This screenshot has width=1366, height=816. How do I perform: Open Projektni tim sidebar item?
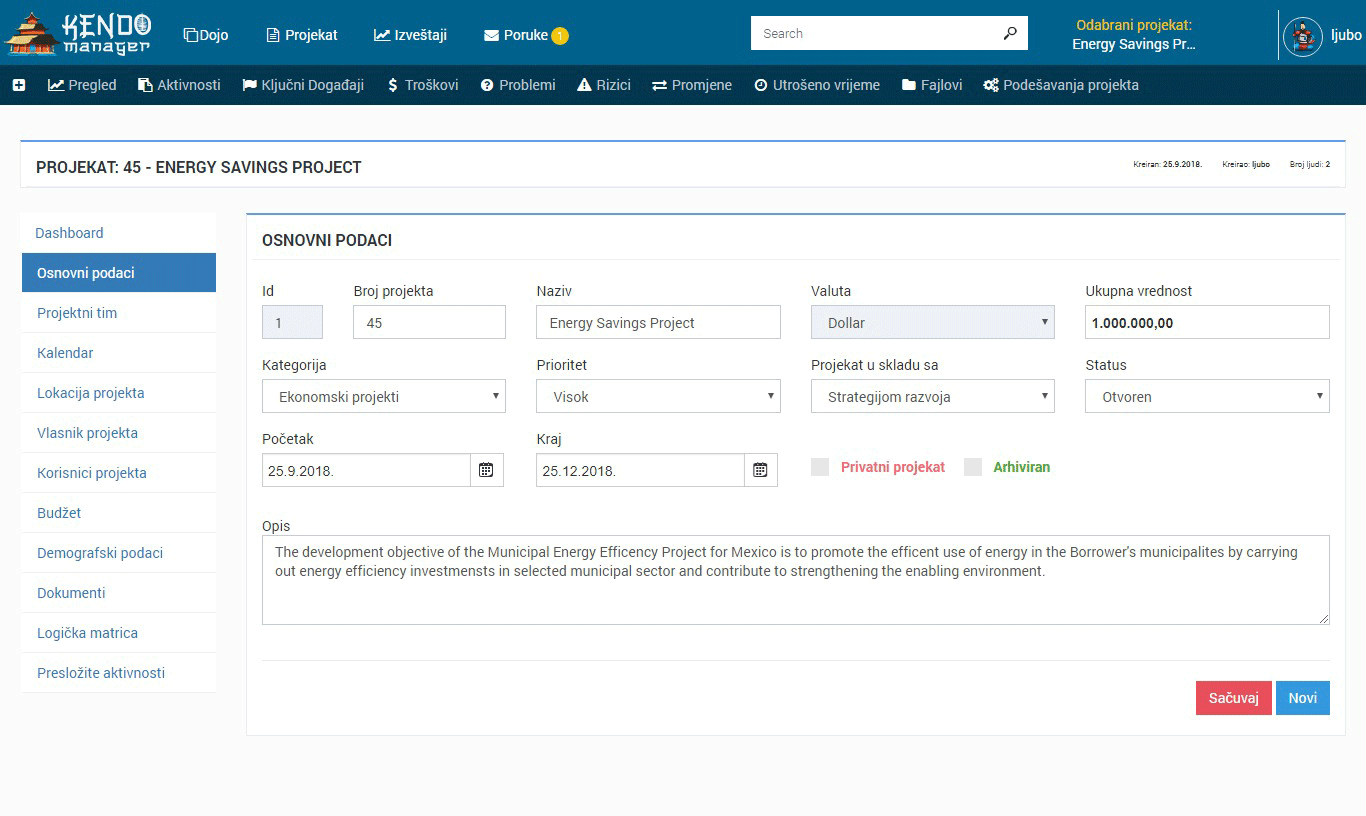click(x=119, y=313)
